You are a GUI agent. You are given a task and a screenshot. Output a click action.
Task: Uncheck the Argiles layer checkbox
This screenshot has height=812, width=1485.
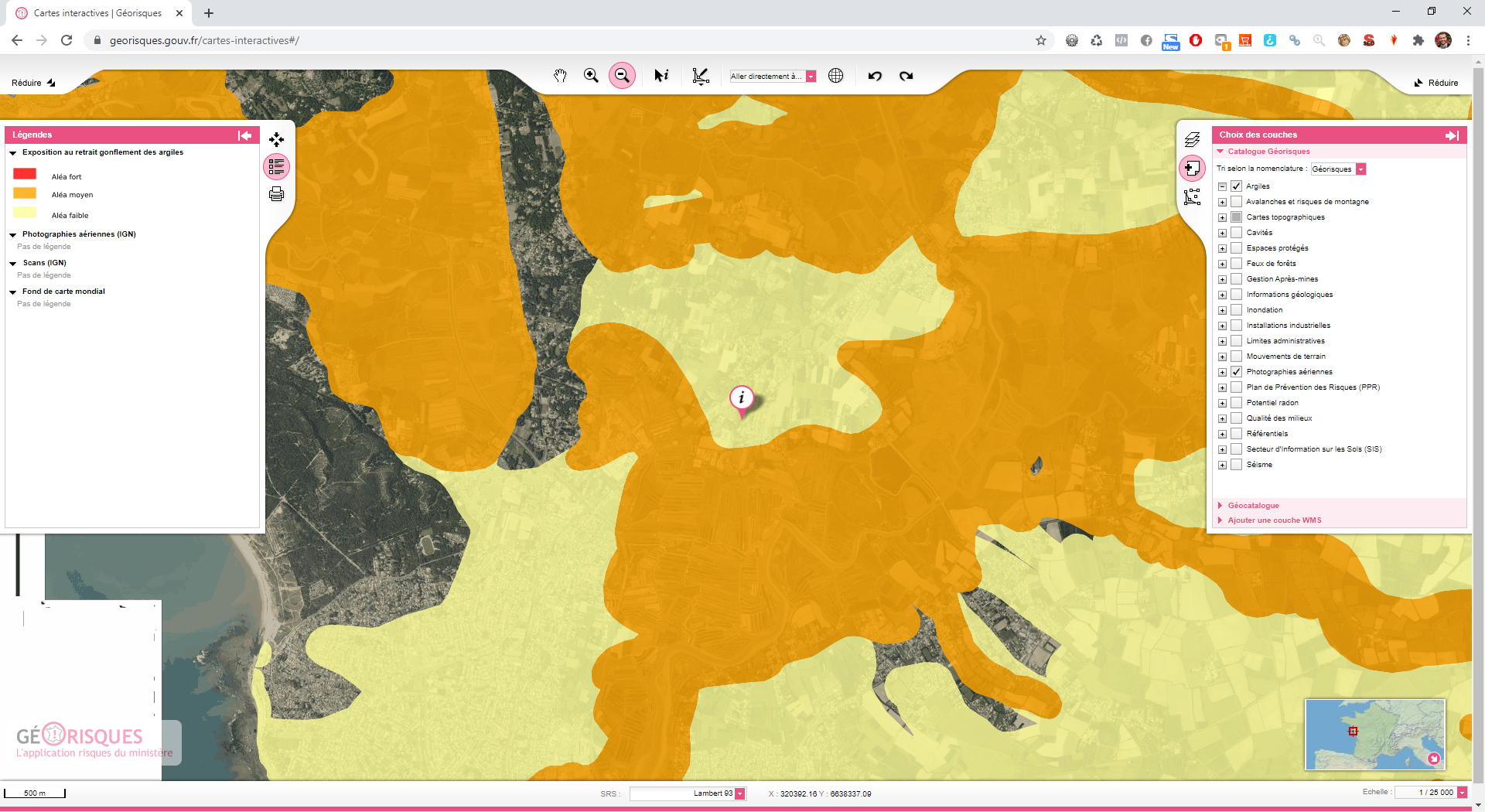[1236, 186]
